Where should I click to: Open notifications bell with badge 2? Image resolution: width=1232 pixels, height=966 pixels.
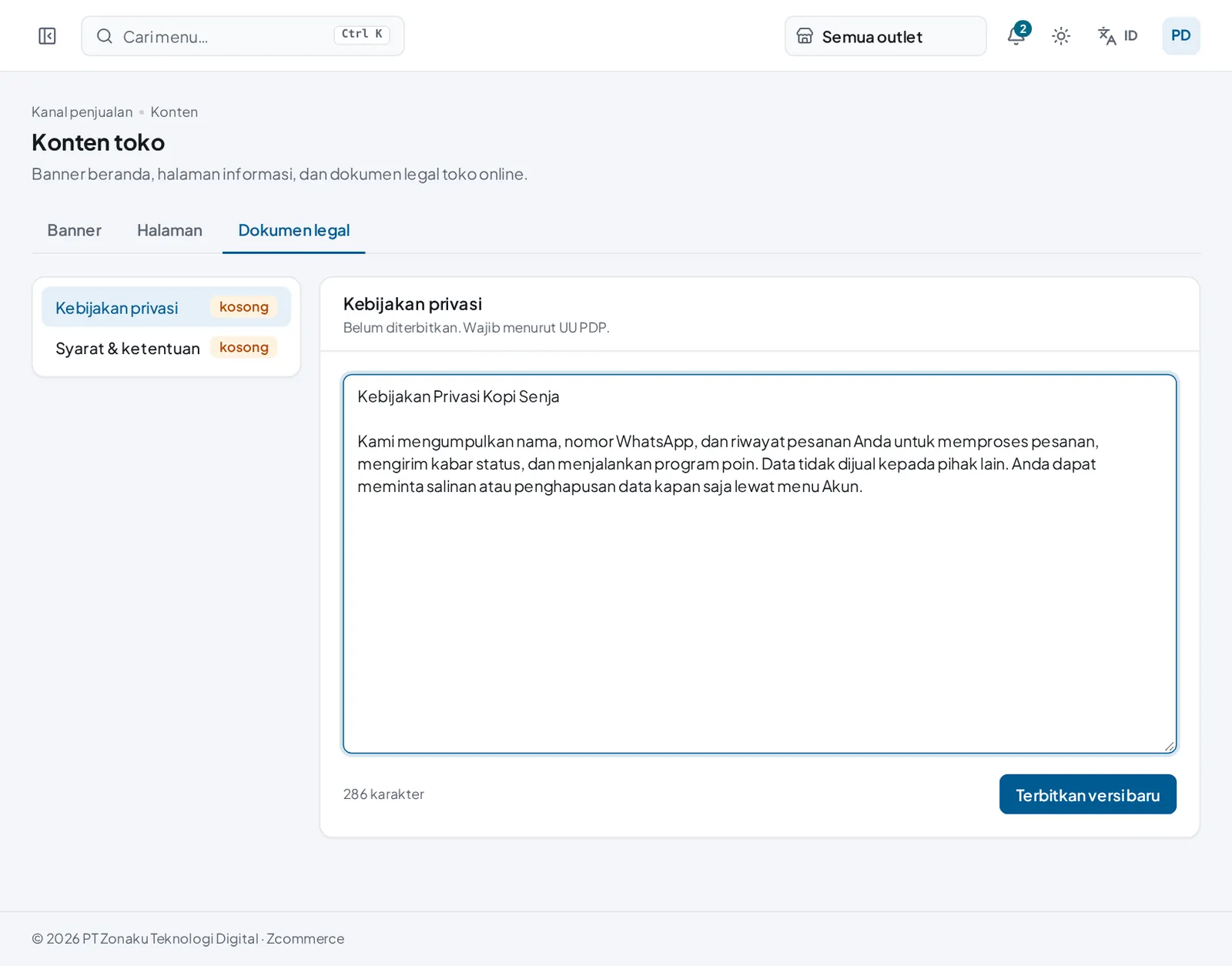(x=1017, y=35)
